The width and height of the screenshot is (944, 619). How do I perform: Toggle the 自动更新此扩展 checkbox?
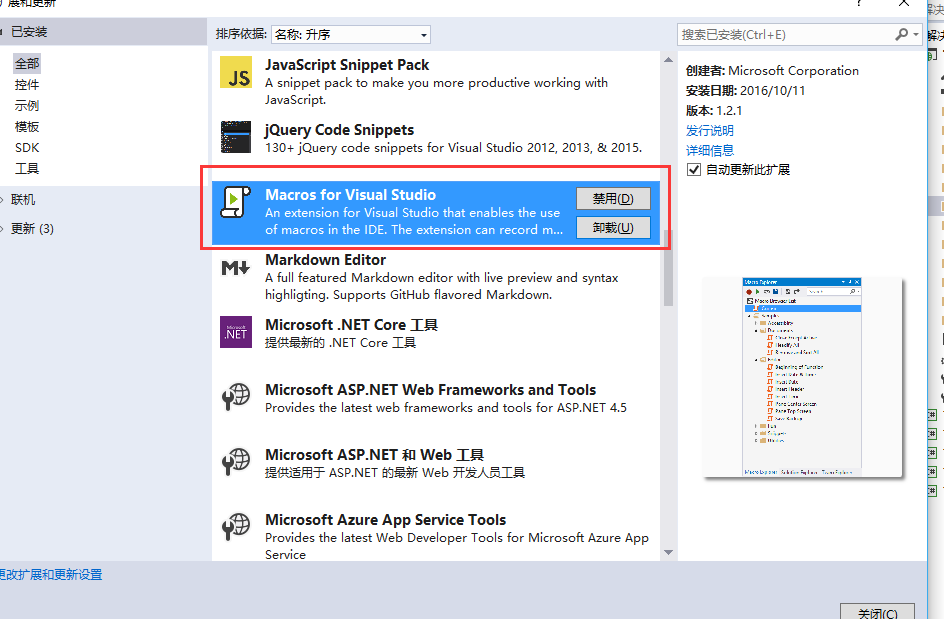[x=694, y=170]
